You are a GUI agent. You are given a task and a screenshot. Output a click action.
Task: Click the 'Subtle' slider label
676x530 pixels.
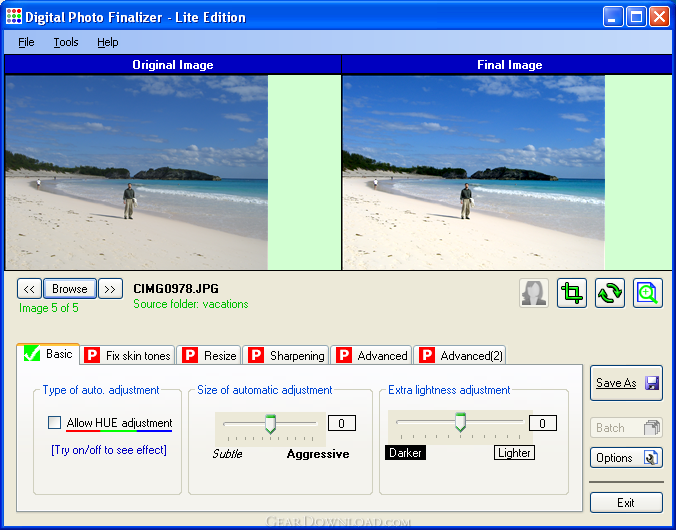point(227,454)
